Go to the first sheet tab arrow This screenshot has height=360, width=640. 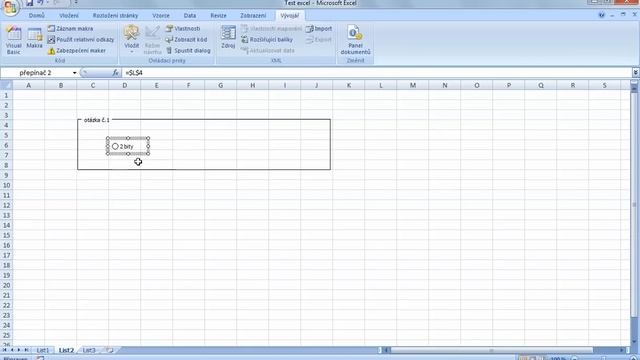click(x=5, y=350)
